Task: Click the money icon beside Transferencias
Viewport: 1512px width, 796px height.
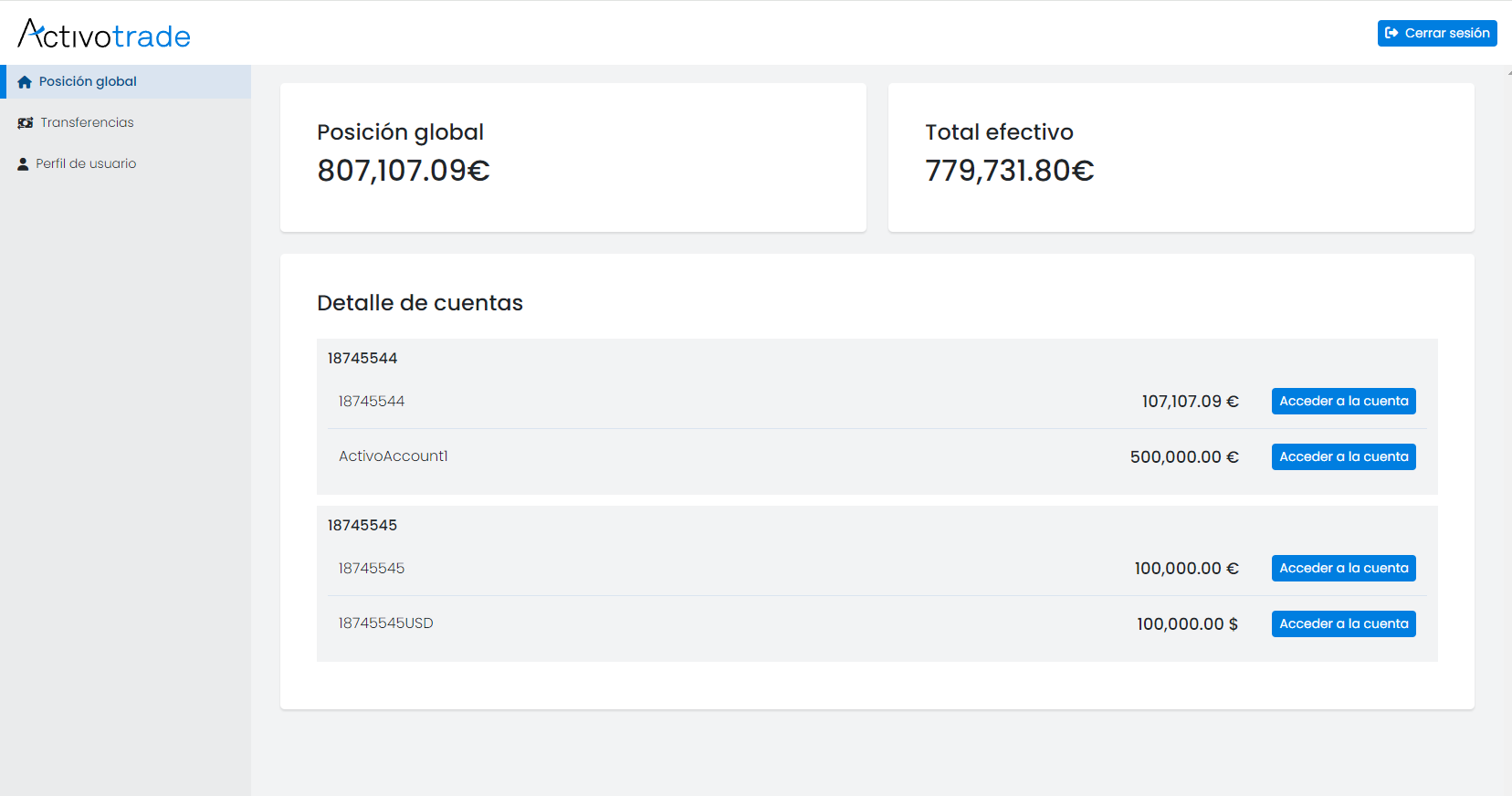Action: coord(26,122)
